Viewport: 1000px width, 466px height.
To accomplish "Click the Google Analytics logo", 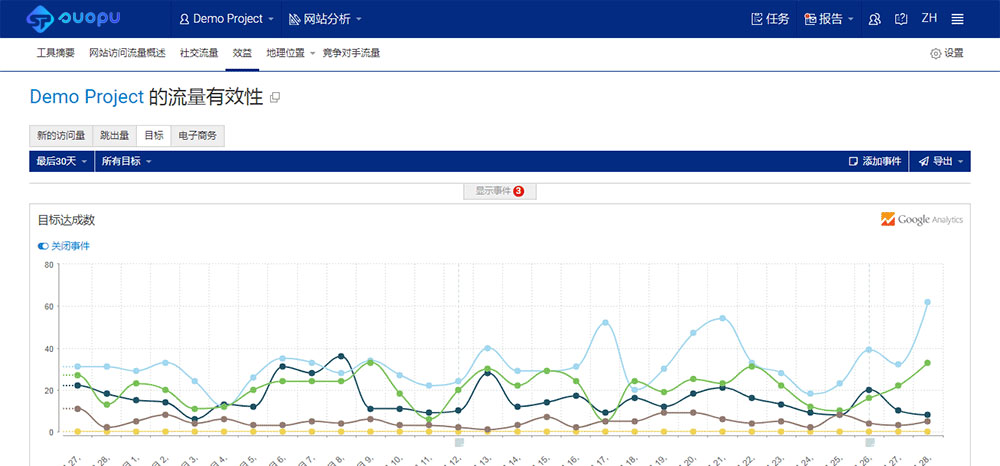I will [x=921, y=219].
